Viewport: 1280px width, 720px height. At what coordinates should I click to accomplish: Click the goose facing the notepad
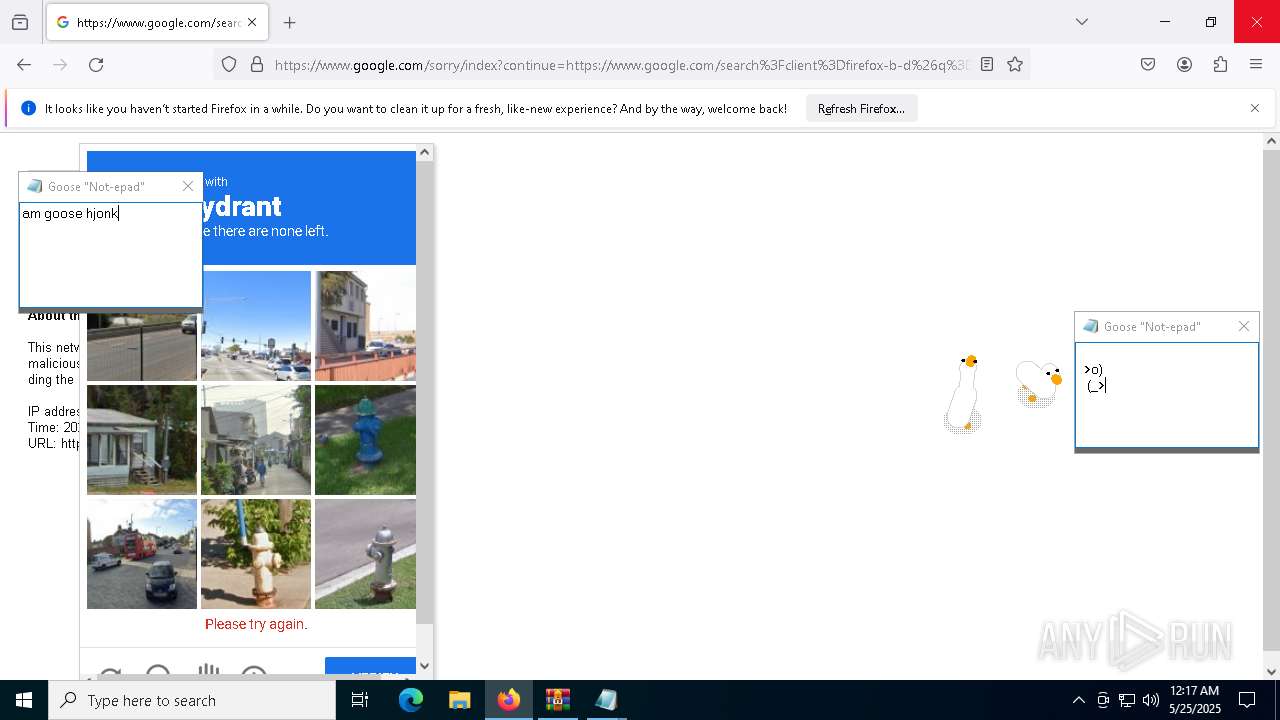point(1039,384)
